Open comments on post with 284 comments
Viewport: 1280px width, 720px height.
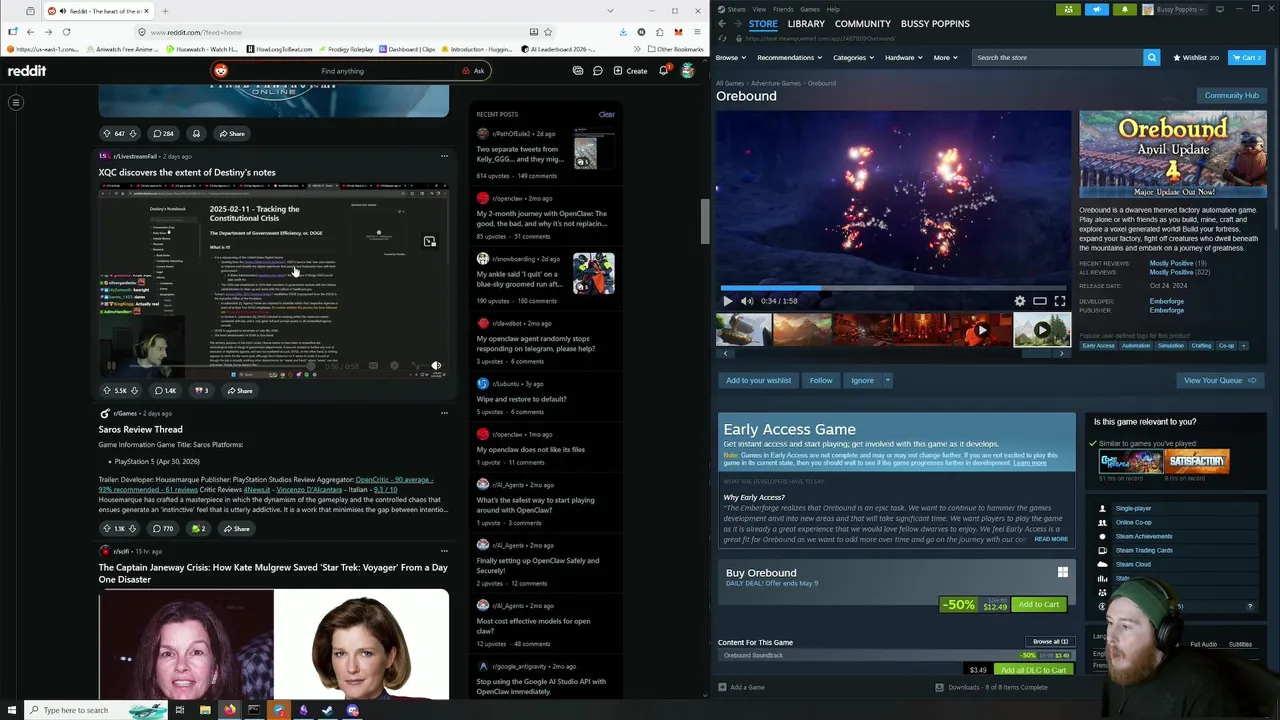click(163, 133)
